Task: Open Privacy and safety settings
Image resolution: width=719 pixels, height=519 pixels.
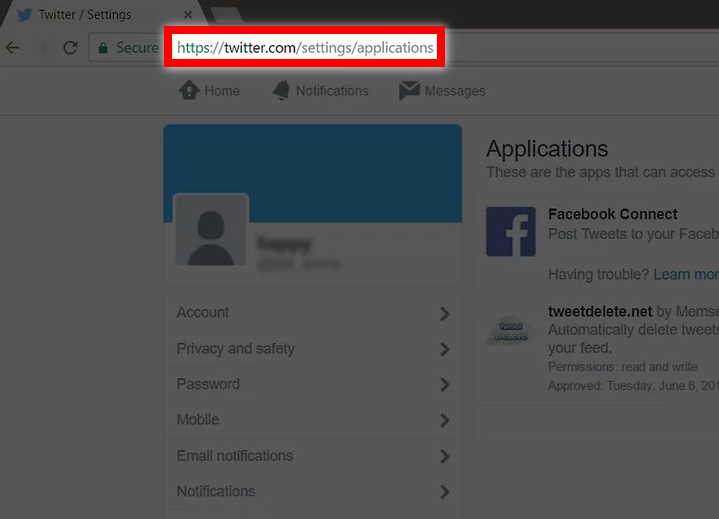Action: point(313,349)
